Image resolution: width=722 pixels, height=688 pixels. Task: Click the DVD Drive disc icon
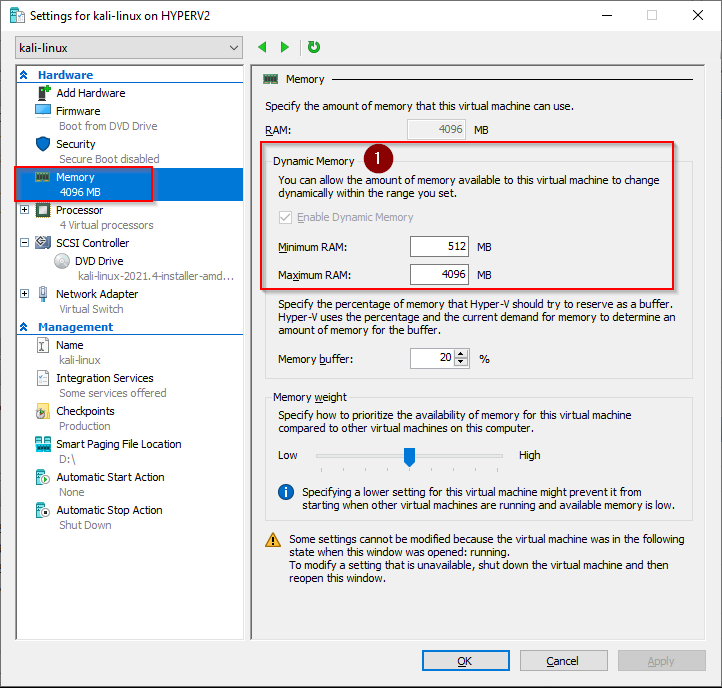(x=62, y=261)
